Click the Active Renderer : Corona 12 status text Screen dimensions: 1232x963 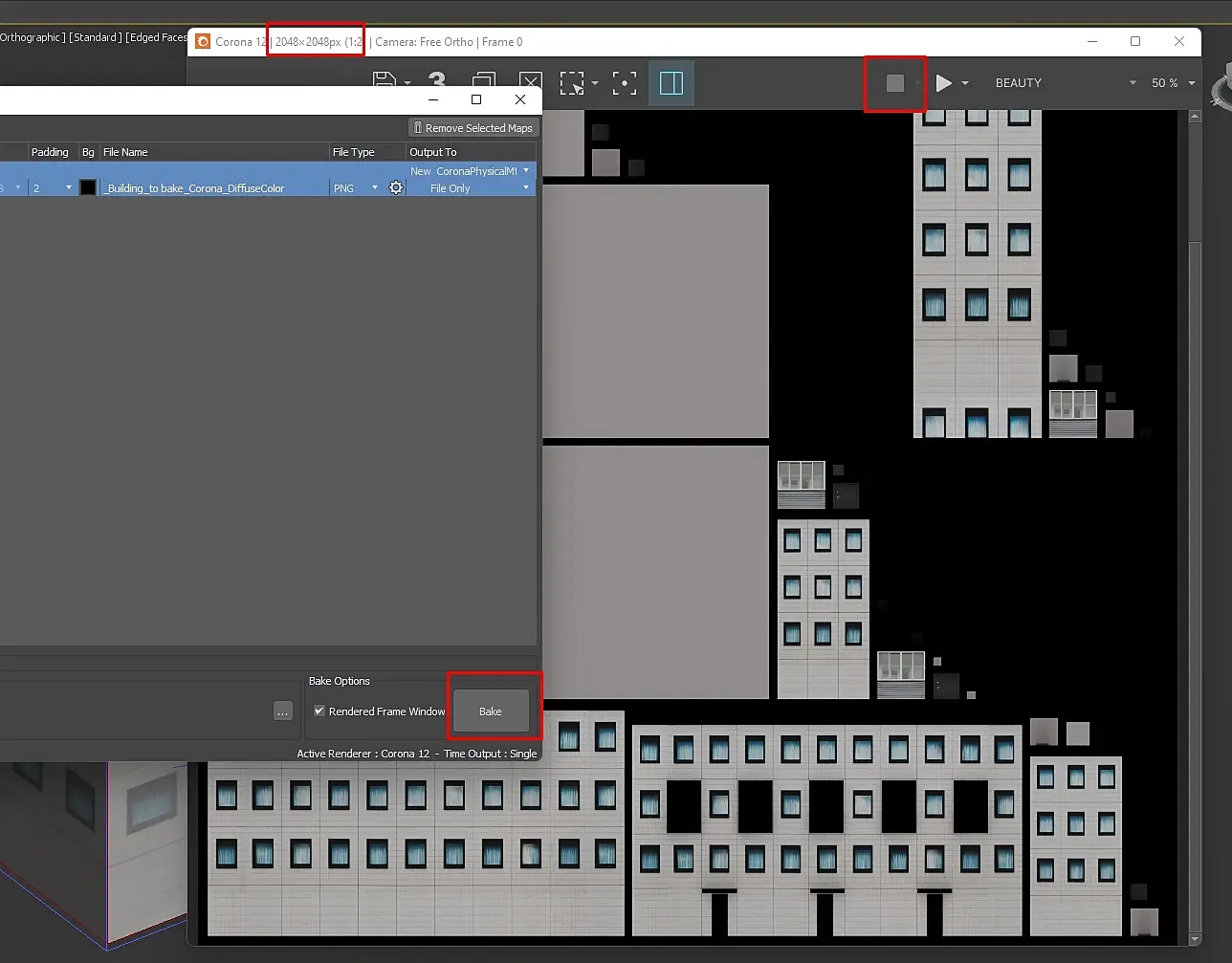[x=363, y=754]
